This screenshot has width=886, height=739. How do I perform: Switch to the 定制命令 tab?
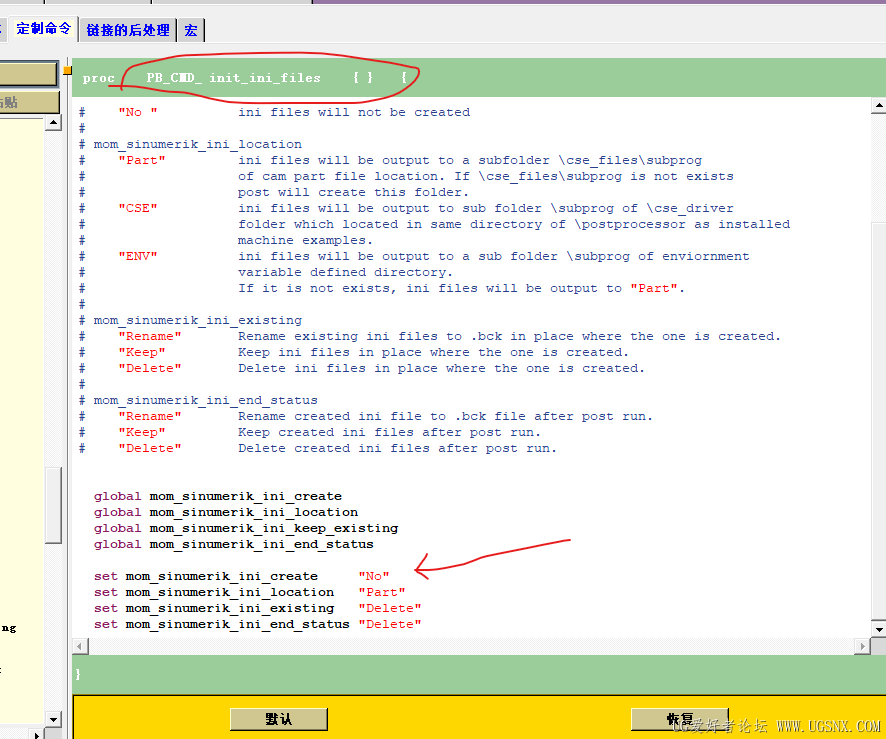43,29
